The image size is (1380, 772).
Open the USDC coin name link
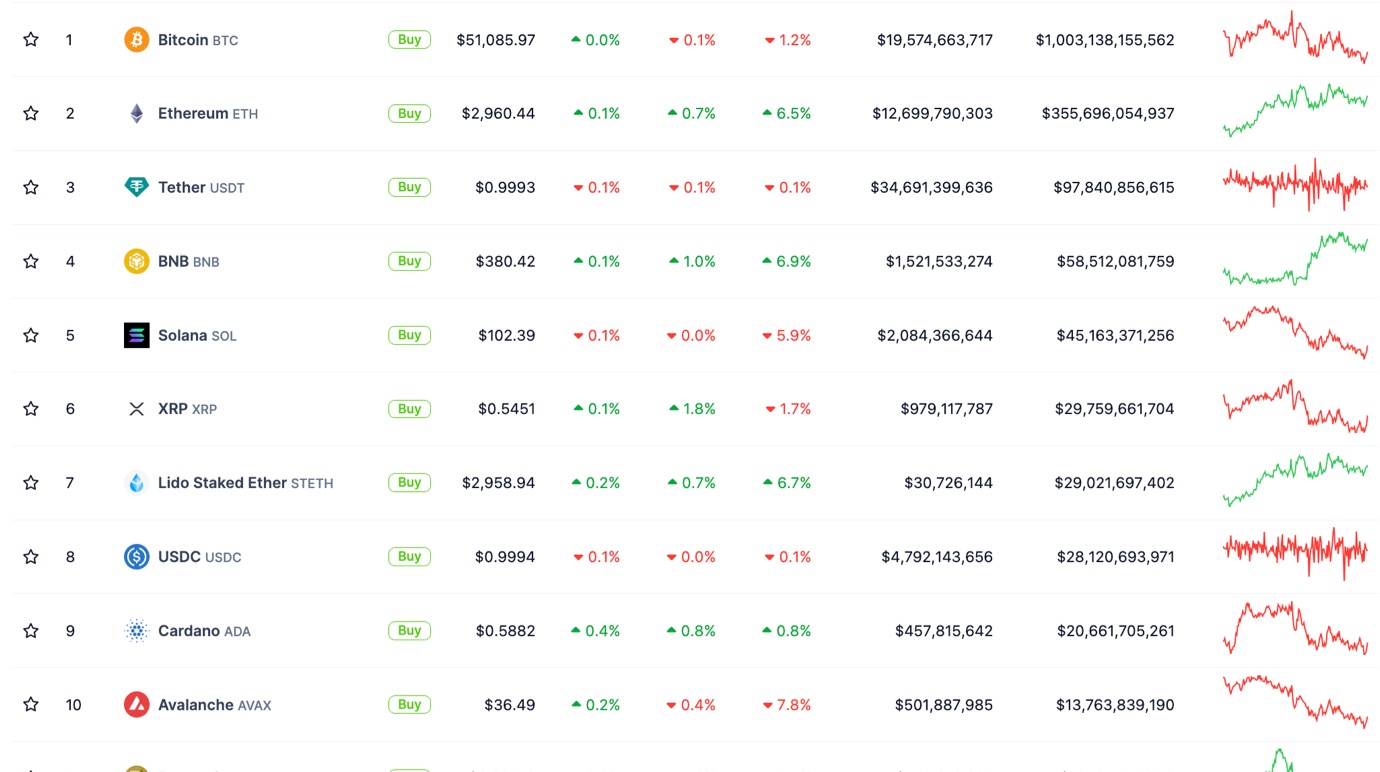point(199,557)
